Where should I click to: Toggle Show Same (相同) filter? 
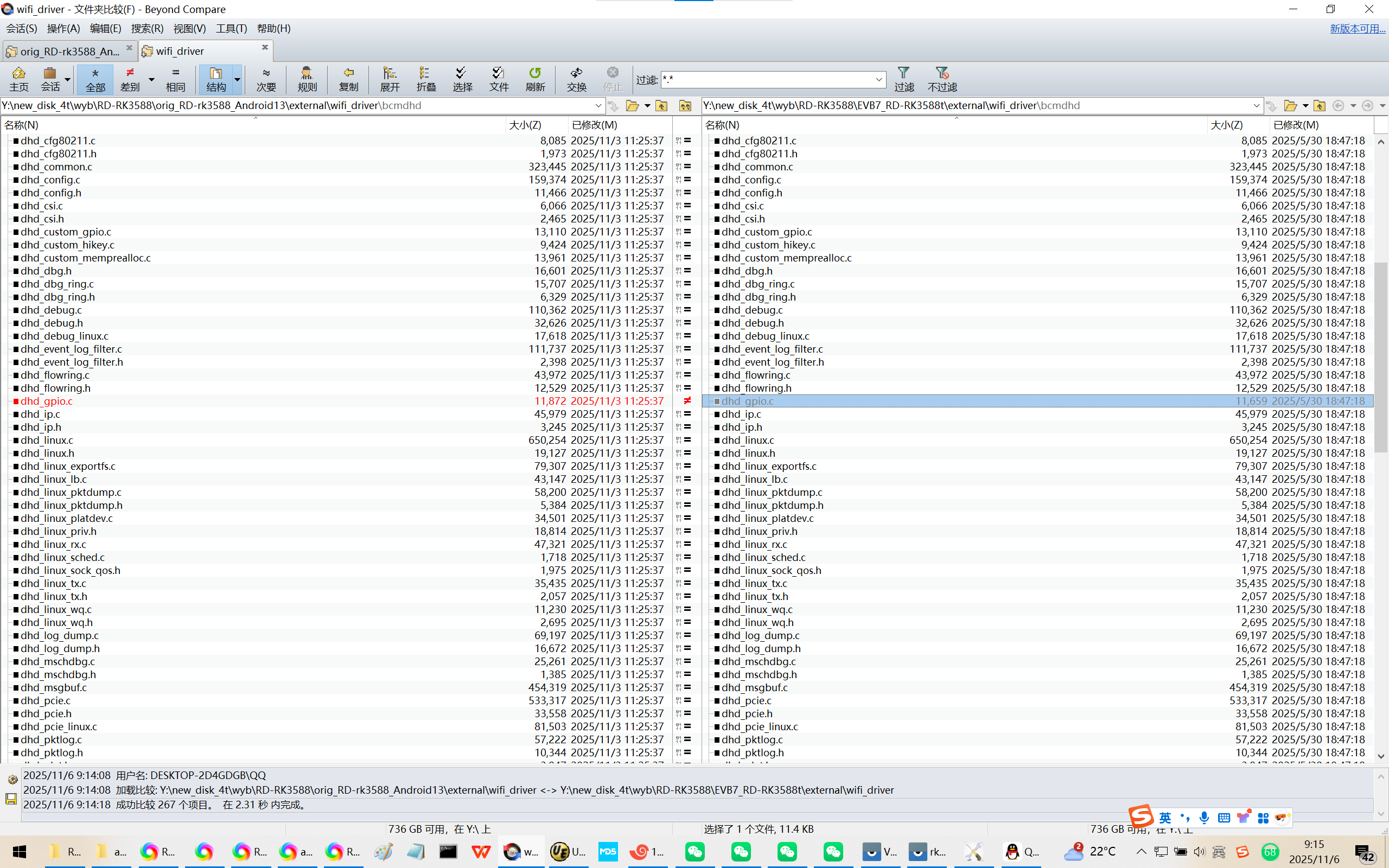coord(176,79)
